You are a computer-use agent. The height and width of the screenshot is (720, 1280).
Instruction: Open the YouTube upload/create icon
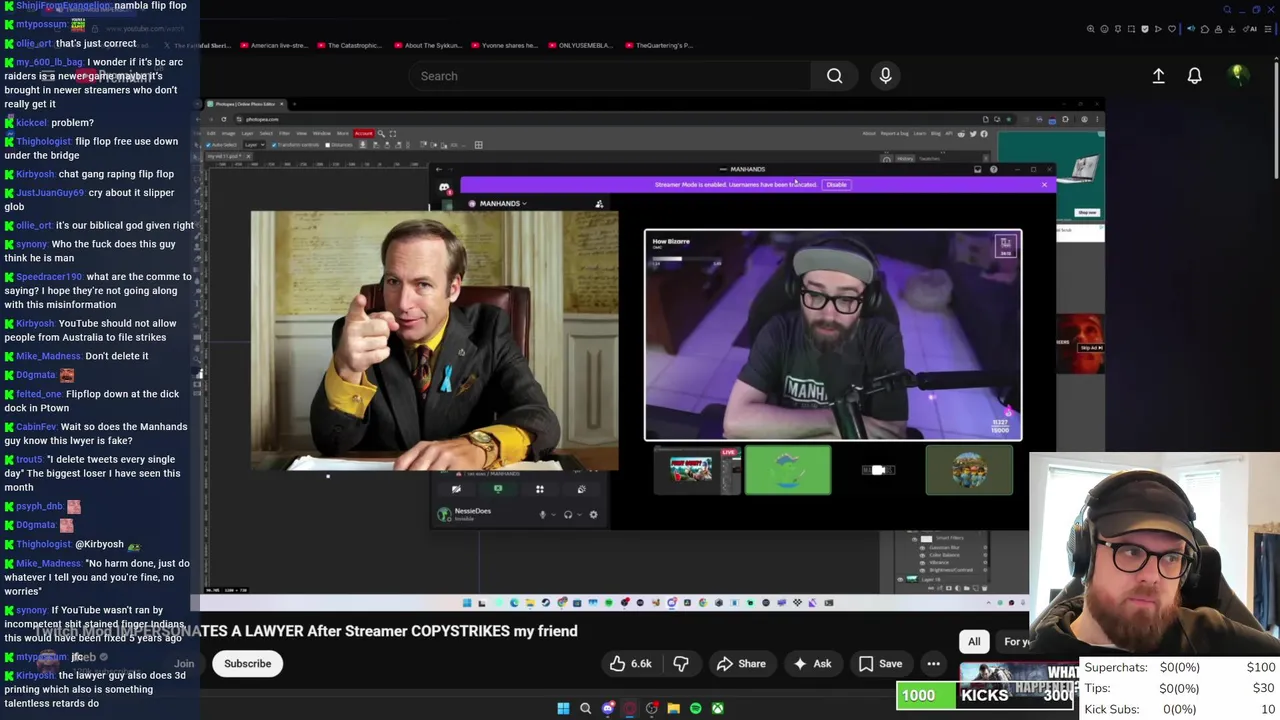1158,76
